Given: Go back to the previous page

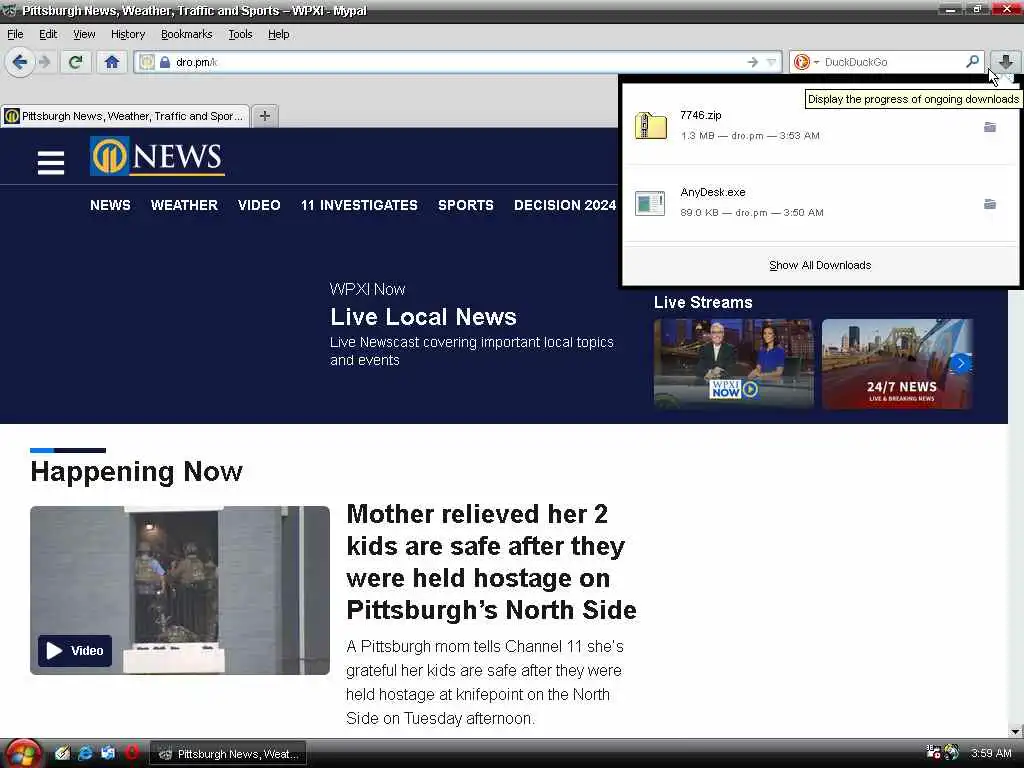Looking at the screenshot, I should click(x=20, y=62).
